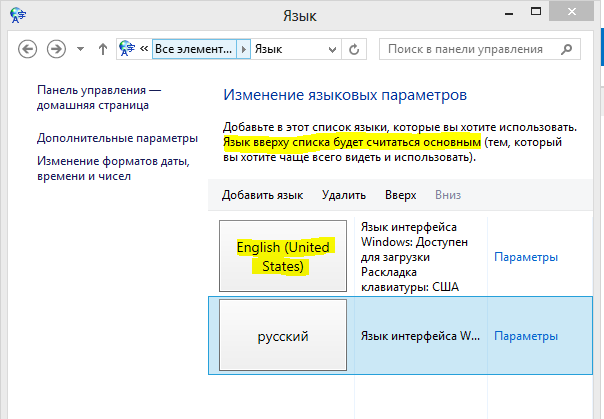Click Удалить in the language toolbar
The image size is (604, 419).
point(344,195)
